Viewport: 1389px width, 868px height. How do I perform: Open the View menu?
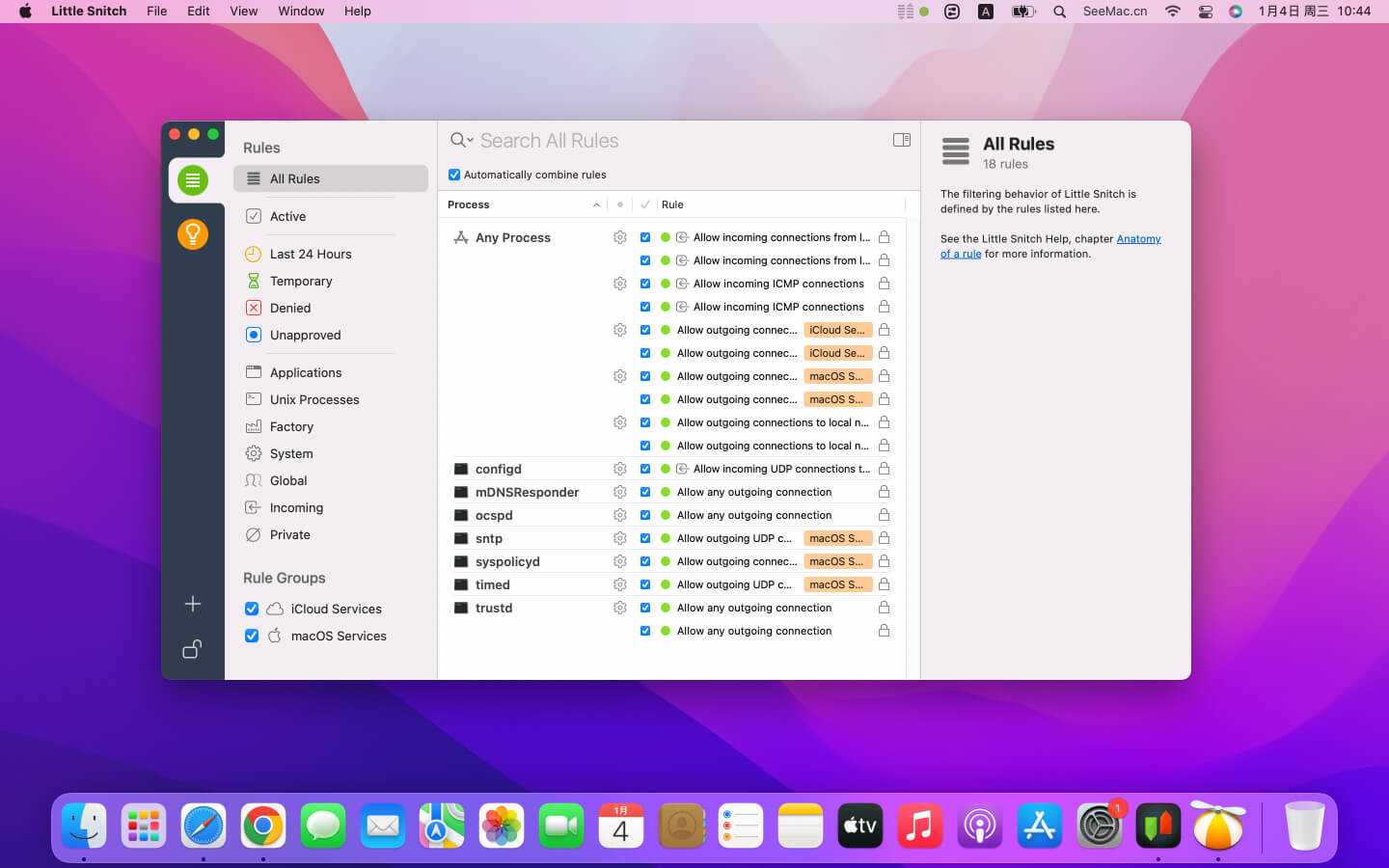click(x=244, y=12)
